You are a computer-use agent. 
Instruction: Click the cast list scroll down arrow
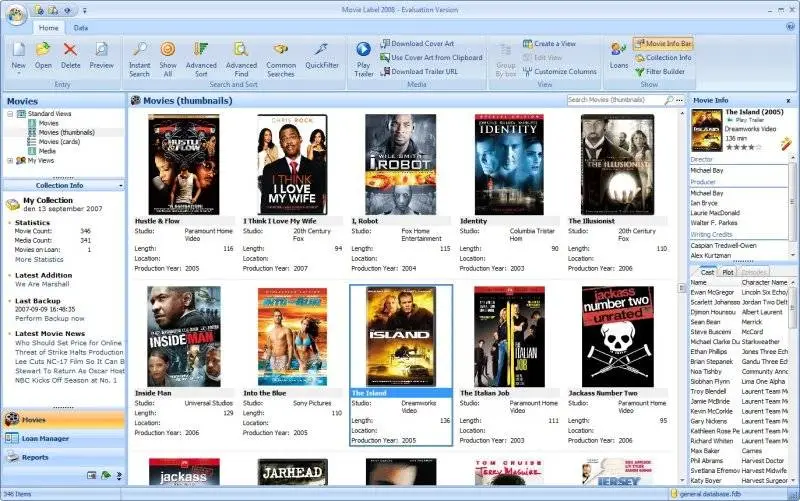click(793, 480)
